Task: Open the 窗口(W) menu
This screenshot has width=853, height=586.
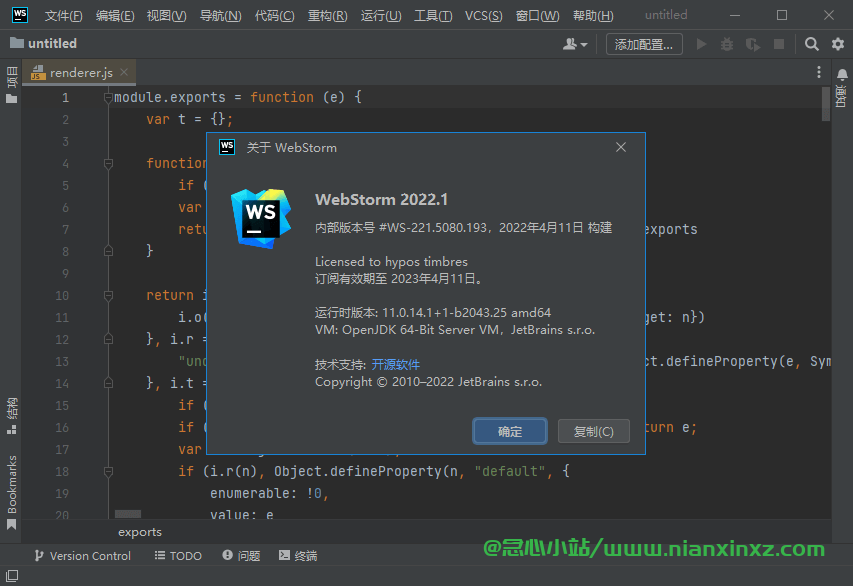Action: pos(537,16)
